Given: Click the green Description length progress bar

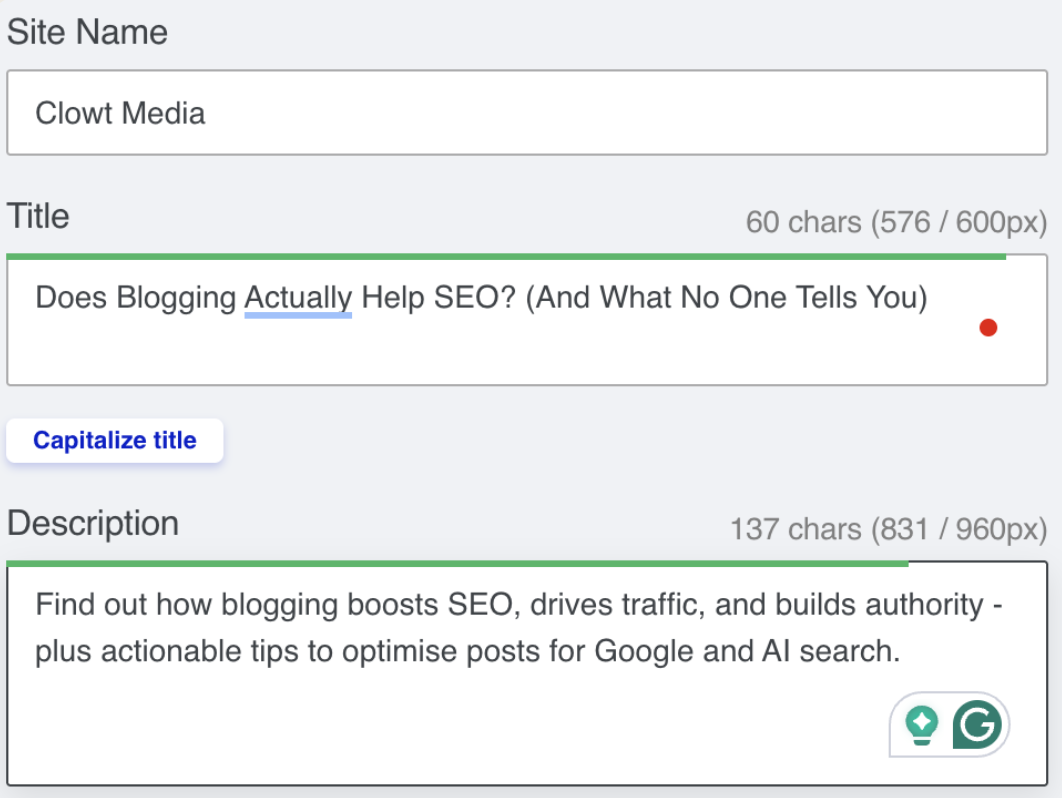Looking at the screenshot, I should [x=457, y=564].
